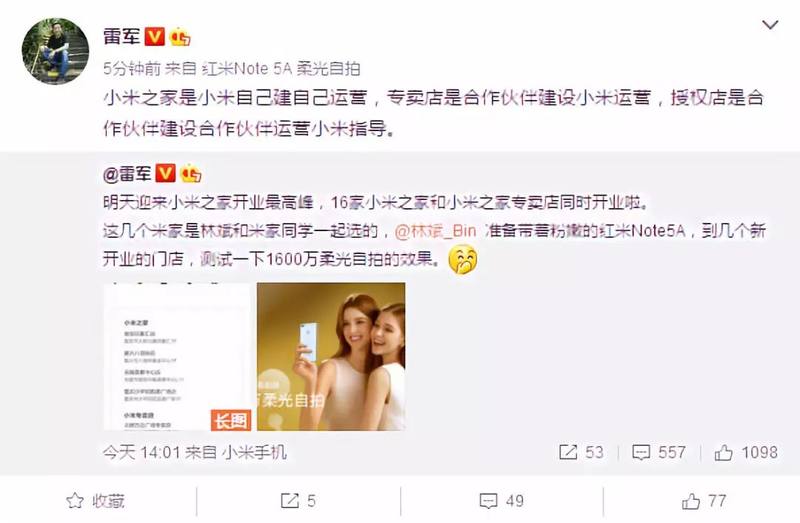The height and width of the screenshot is (523, 800).
Task: Add this post to favorites with 收藏
Action: [96, 501]
